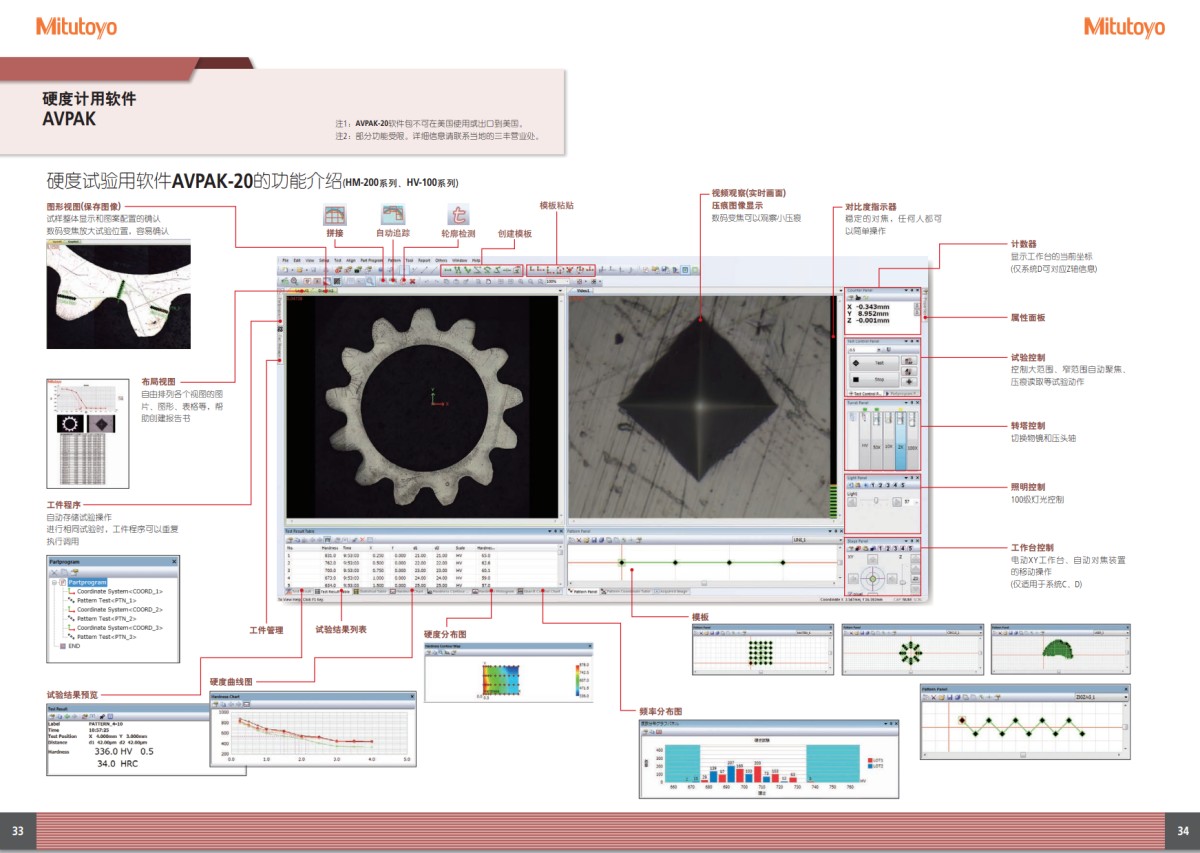The image size is (1200, 853).
Task: Select Coordinate System<COORD_1> in Partprogram tree
Action: point(118,591)
